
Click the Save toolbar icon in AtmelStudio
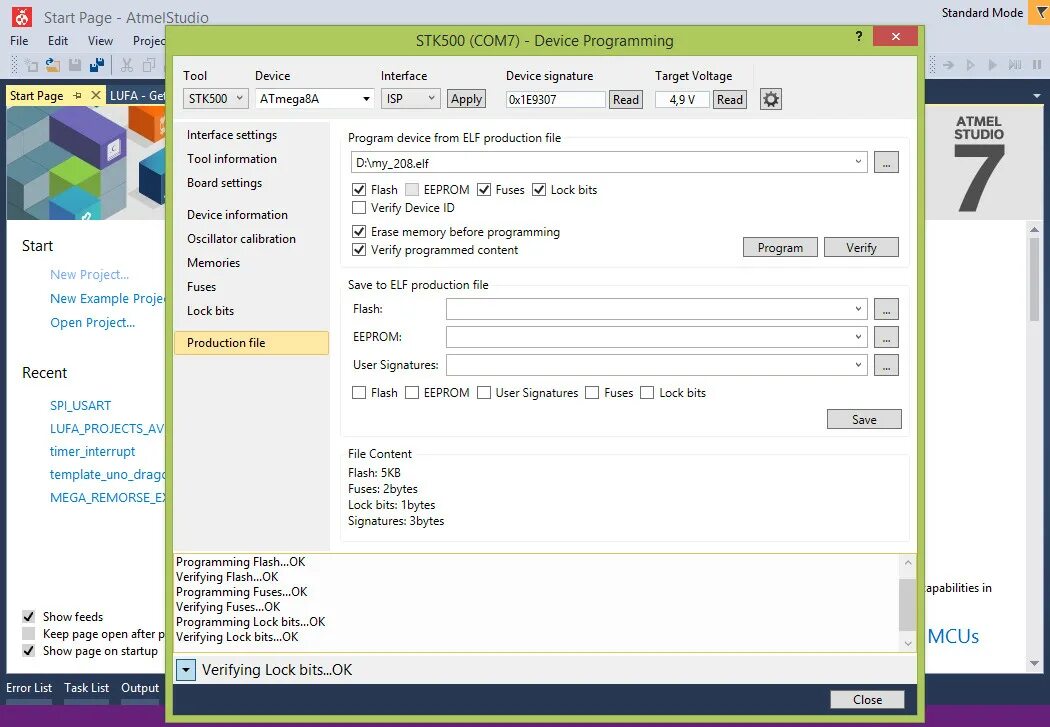point(75,65)
